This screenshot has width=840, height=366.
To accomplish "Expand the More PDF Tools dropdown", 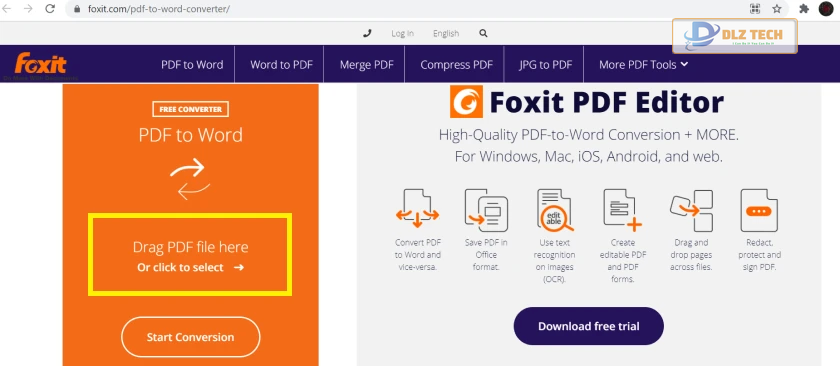I will (643, 65).
